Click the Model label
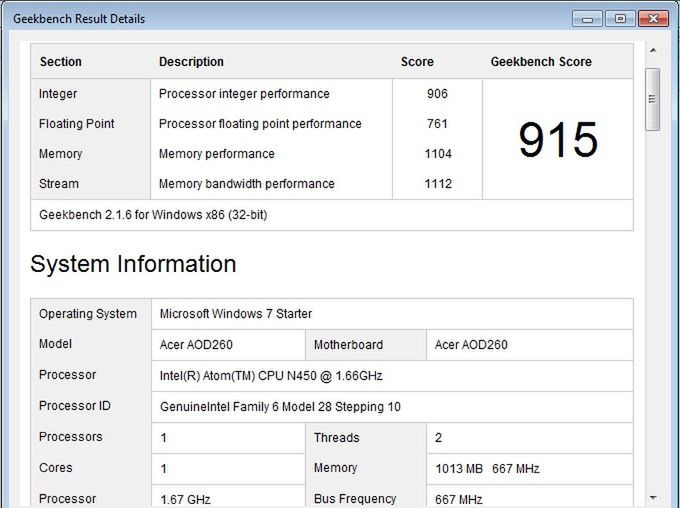The image size is (680, 508). (x=56, y=344)
